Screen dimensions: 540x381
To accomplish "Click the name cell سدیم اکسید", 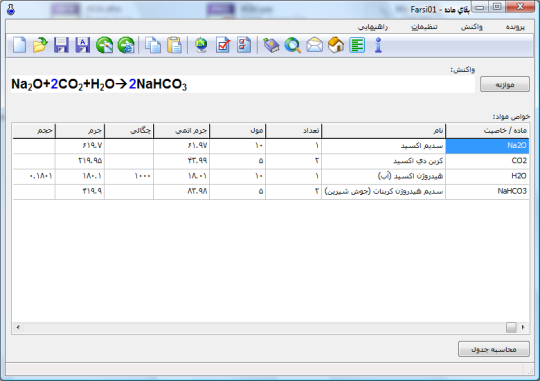I will (384, 146).
